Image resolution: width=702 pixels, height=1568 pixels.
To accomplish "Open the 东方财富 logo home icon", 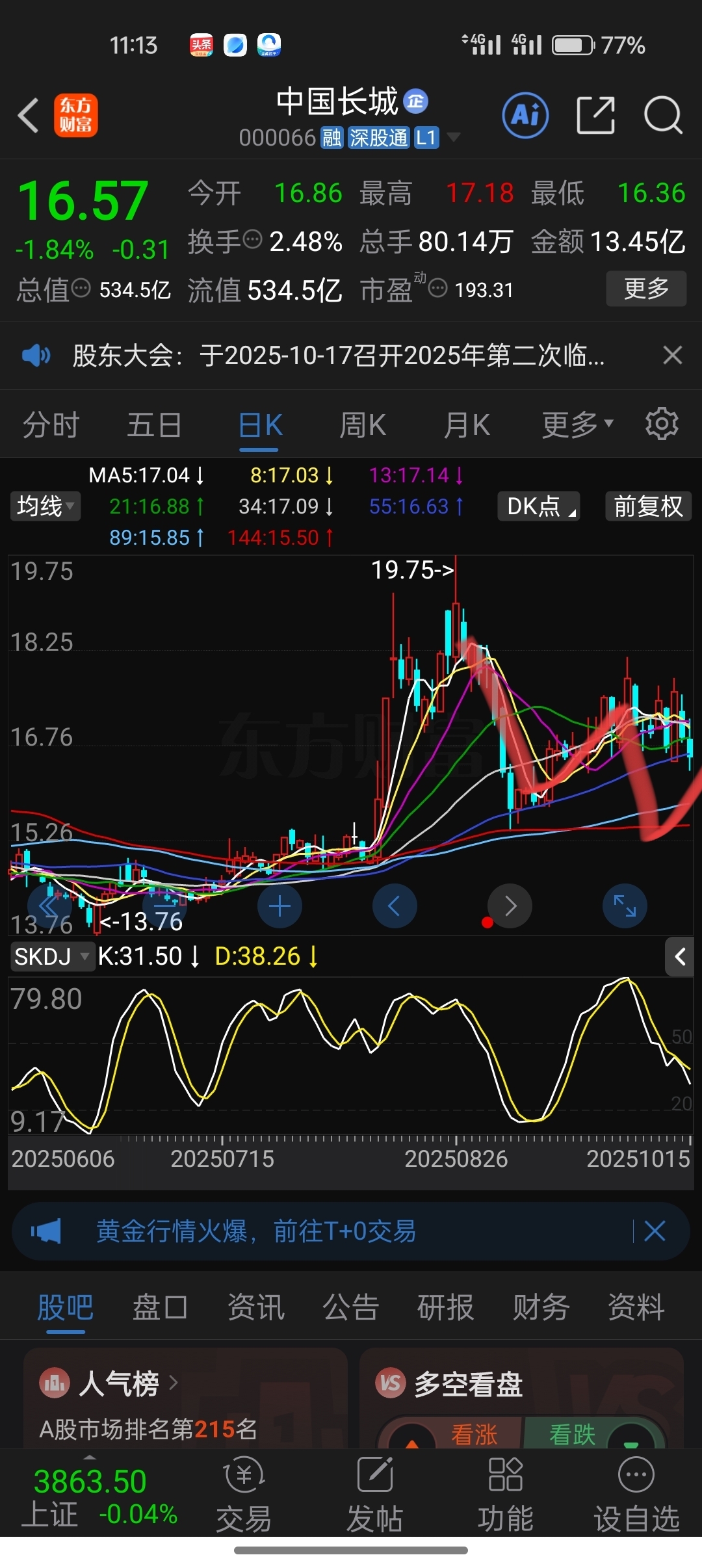I will pyautogui.click(x=75, y=116).
